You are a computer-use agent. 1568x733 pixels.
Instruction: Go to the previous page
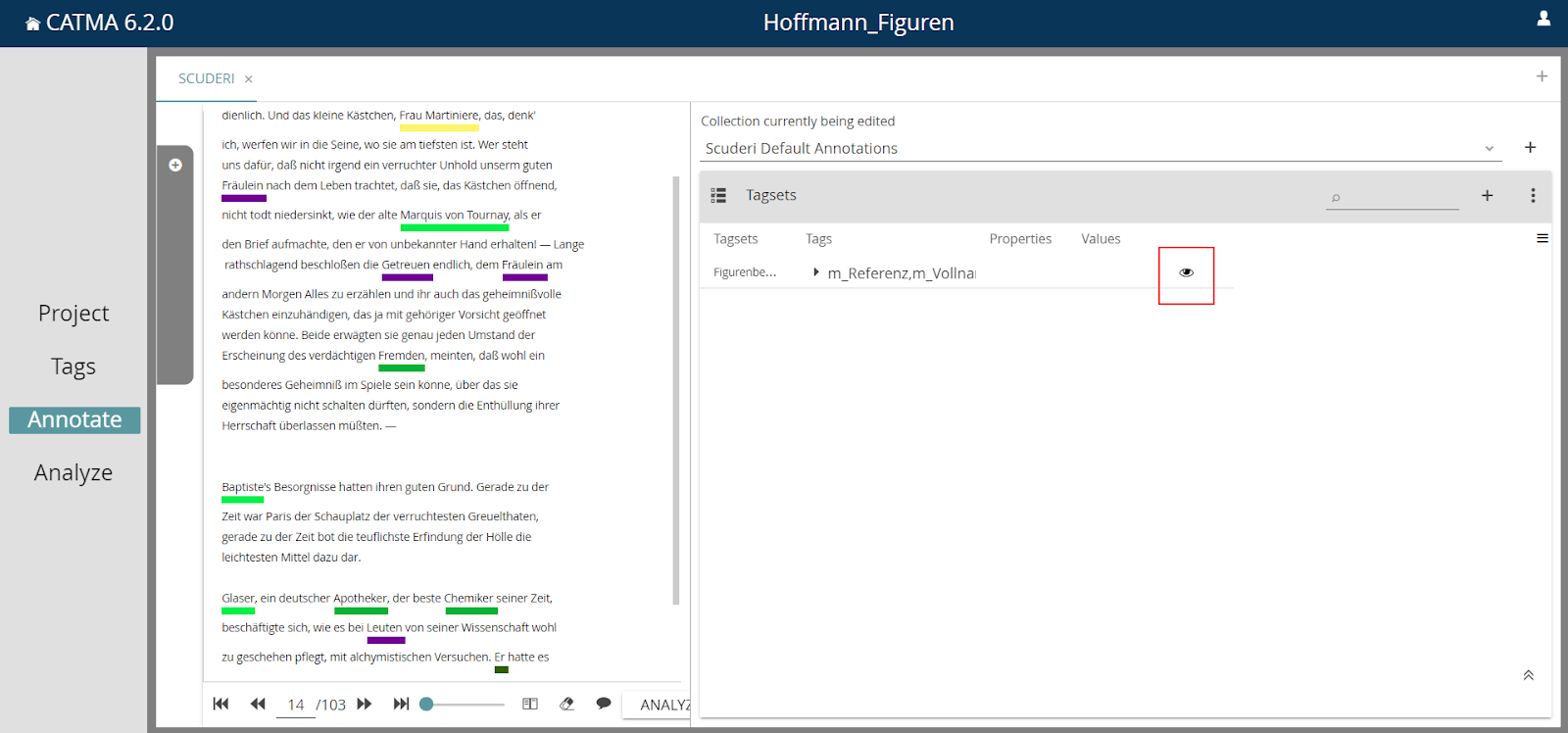pyautogui.click(x=258, y=704)
